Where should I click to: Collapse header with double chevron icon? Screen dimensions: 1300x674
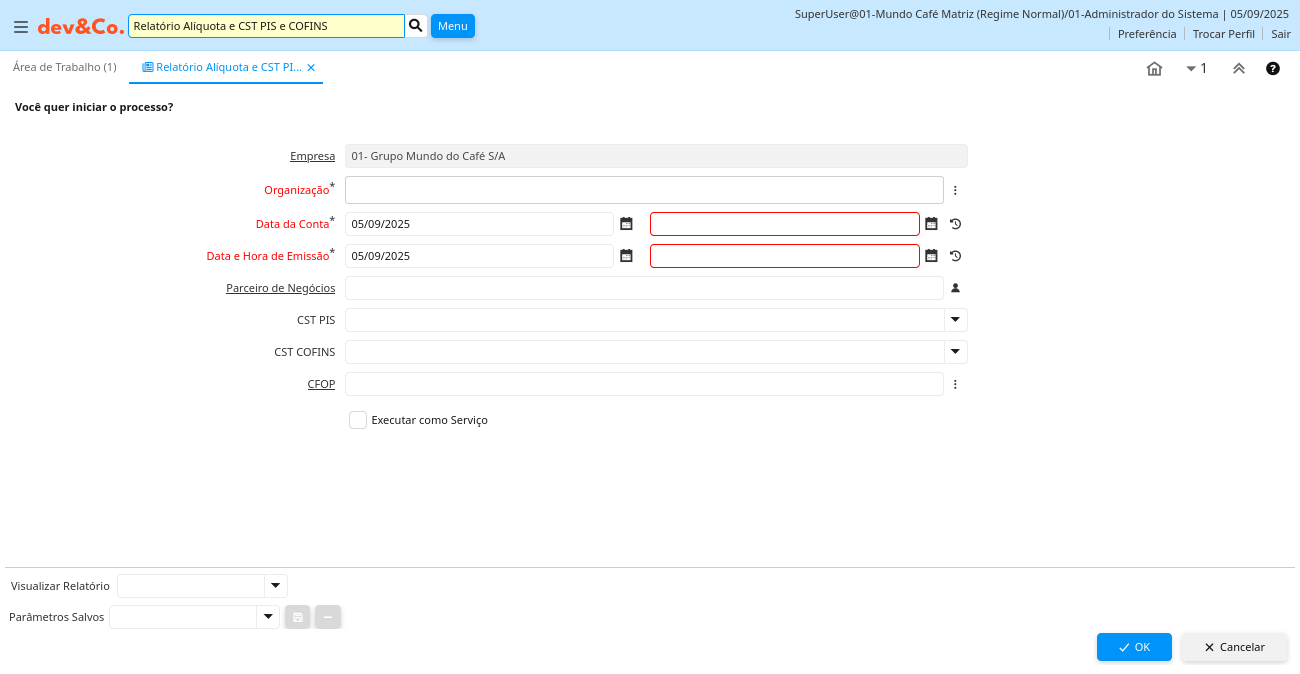(x=1238, y=69)
